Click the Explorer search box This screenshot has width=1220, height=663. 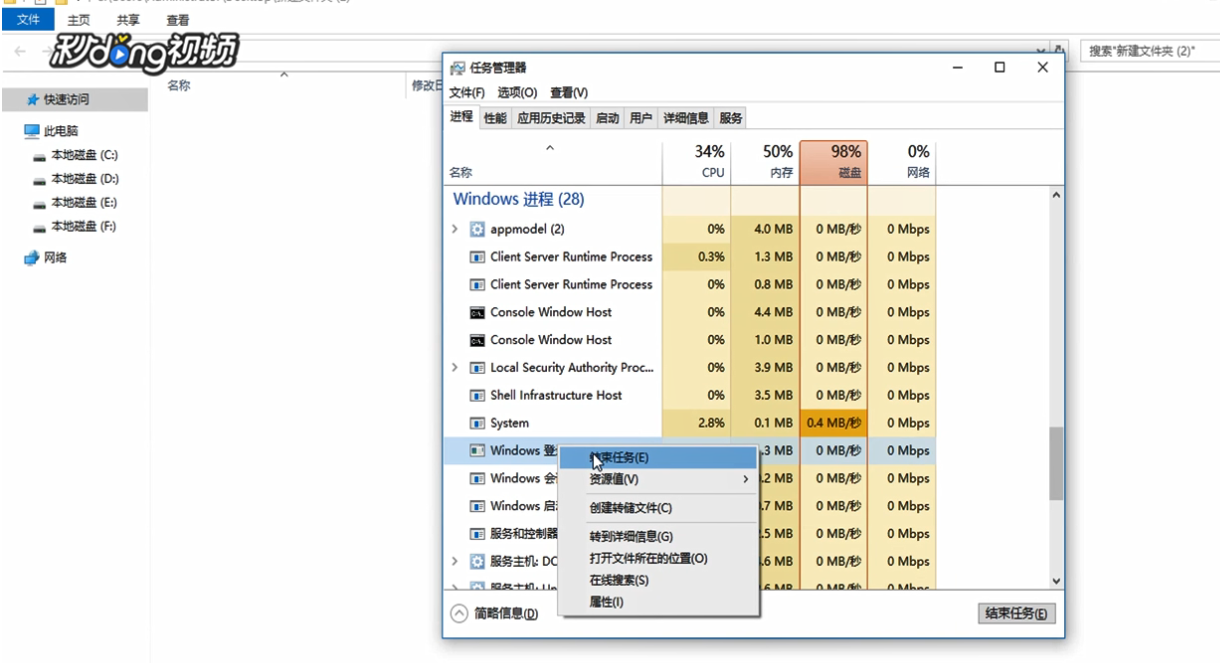[x=1147, y=51]
